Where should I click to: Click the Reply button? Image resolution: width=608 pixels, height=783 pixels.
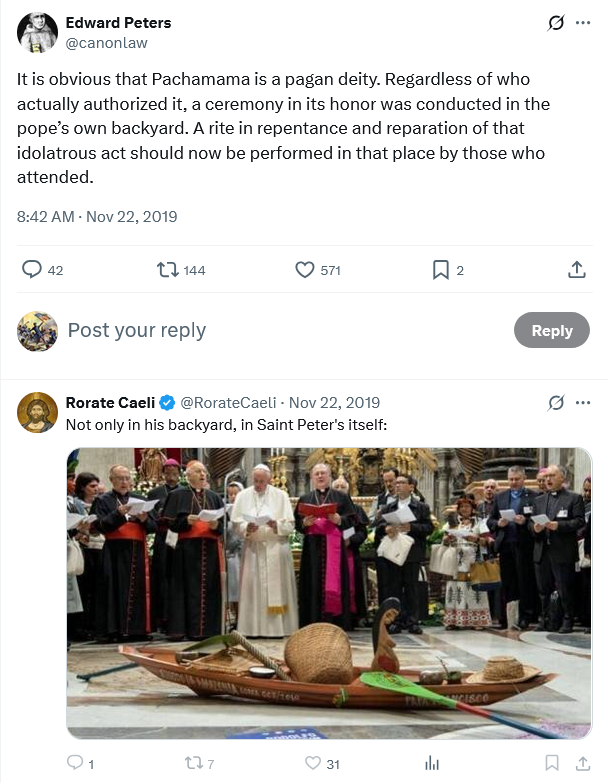pyautogui.click(x=551, y=331)
